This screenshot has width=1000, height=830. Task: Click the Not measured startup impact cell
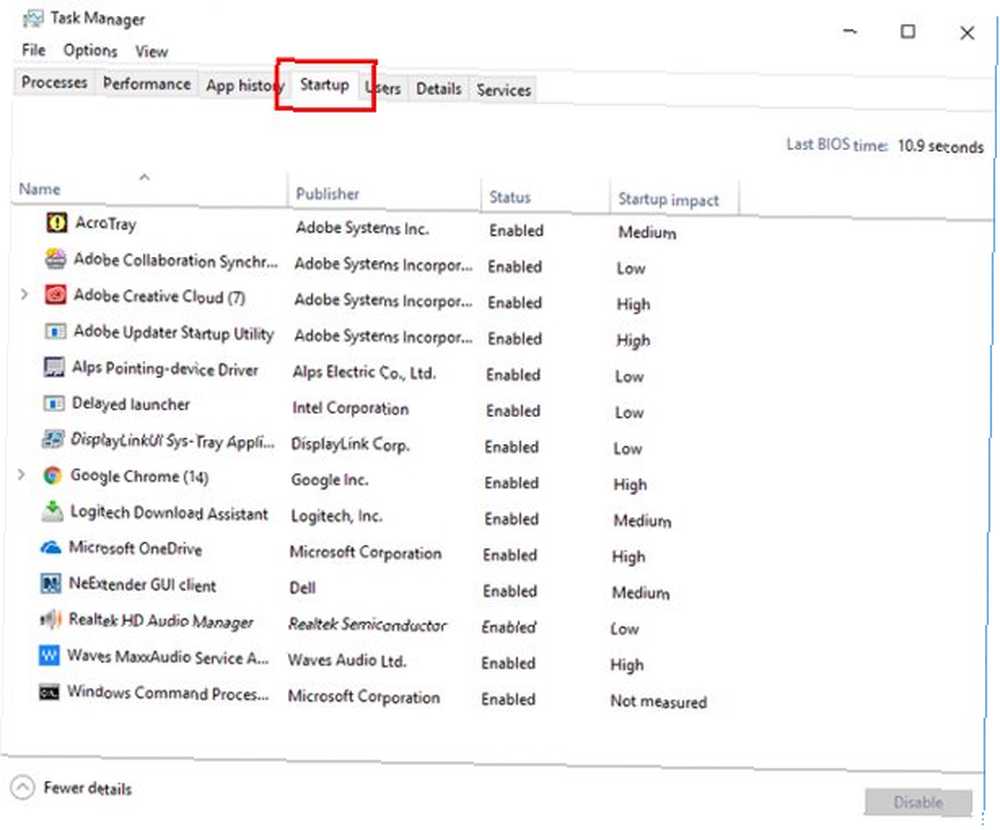click(x=659, y=702)
